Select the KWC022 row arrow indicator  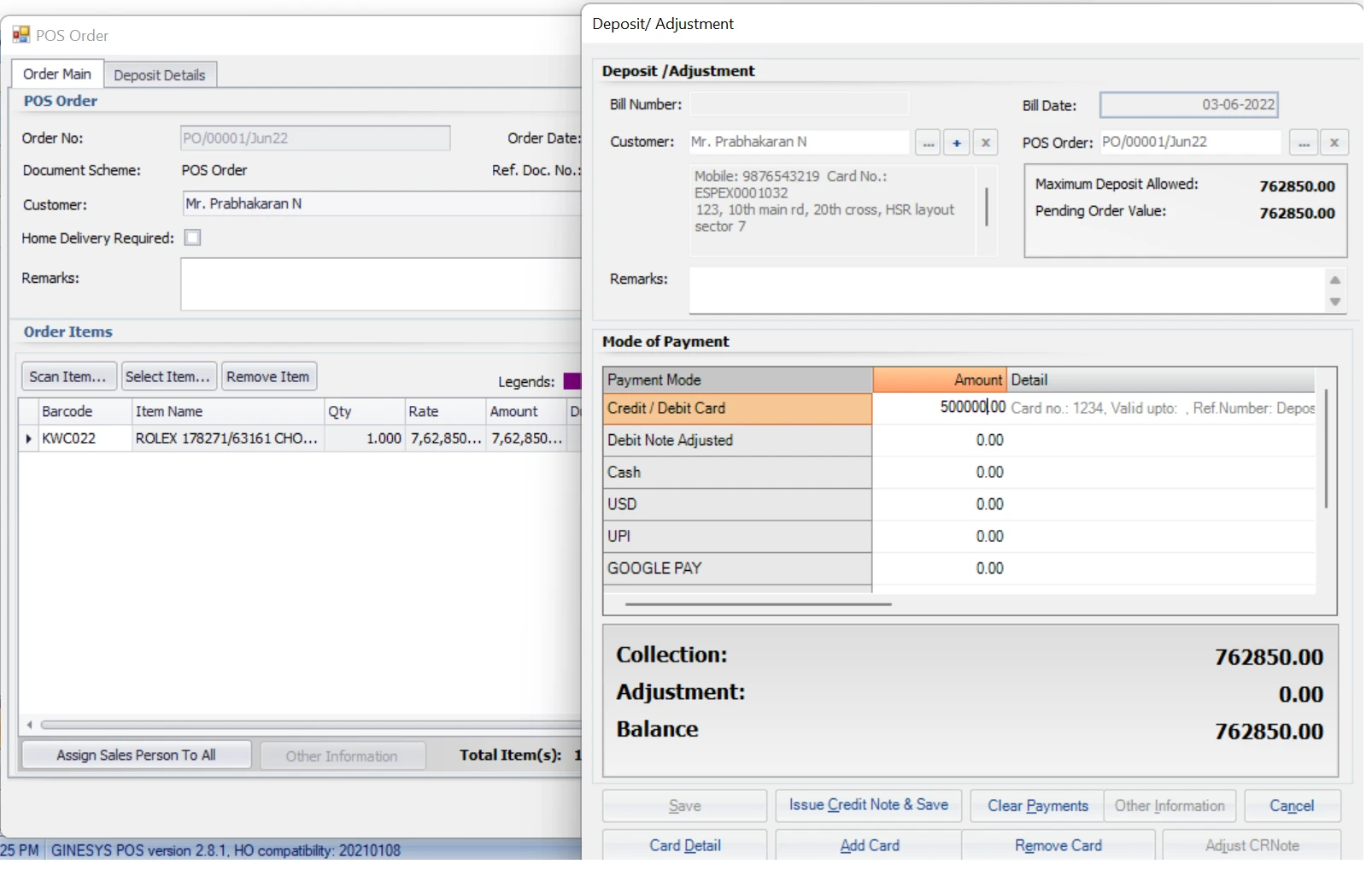[28, 438]
